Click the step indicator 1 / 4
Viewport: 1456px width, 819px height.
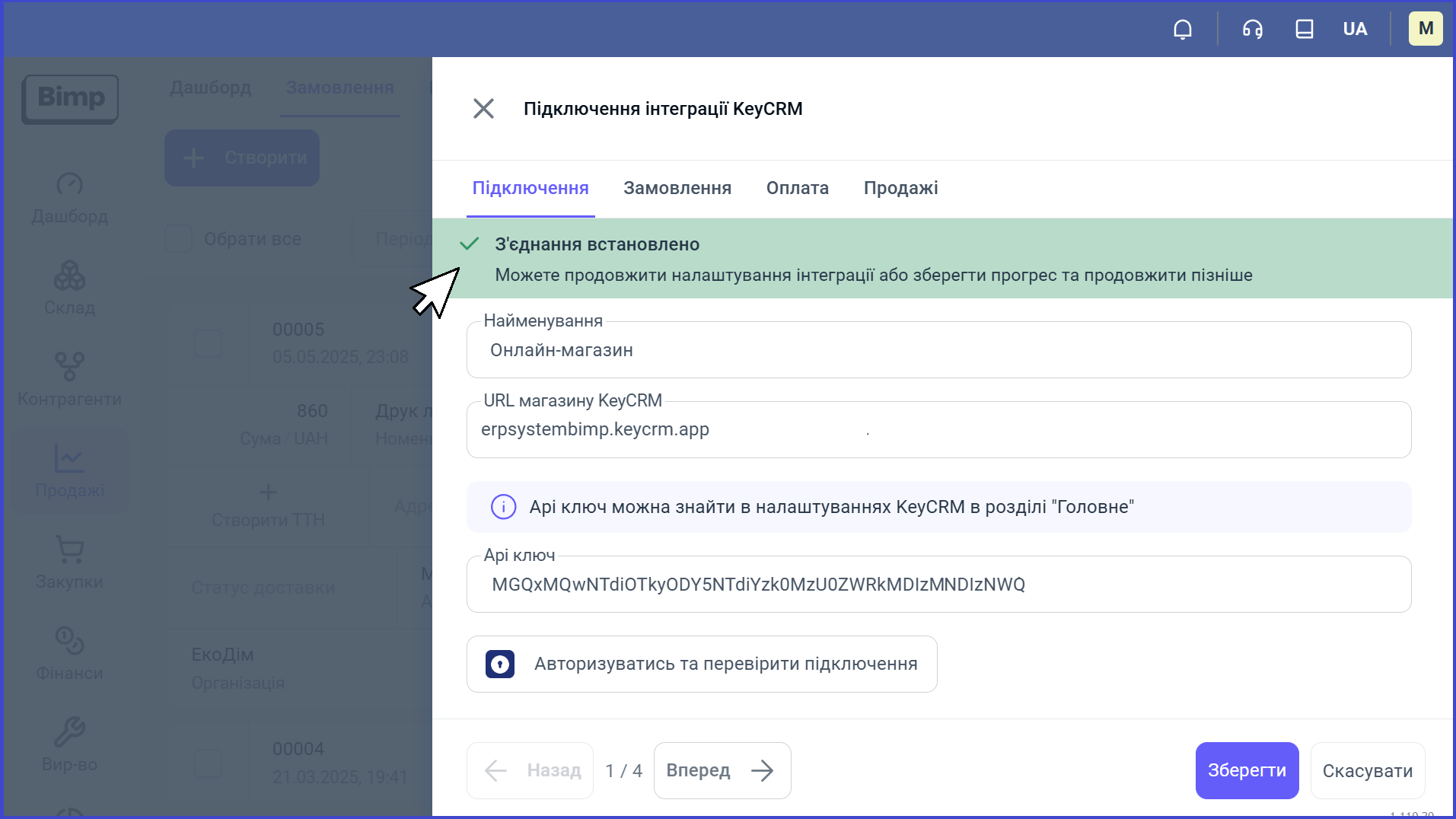[x=623, y=771]
